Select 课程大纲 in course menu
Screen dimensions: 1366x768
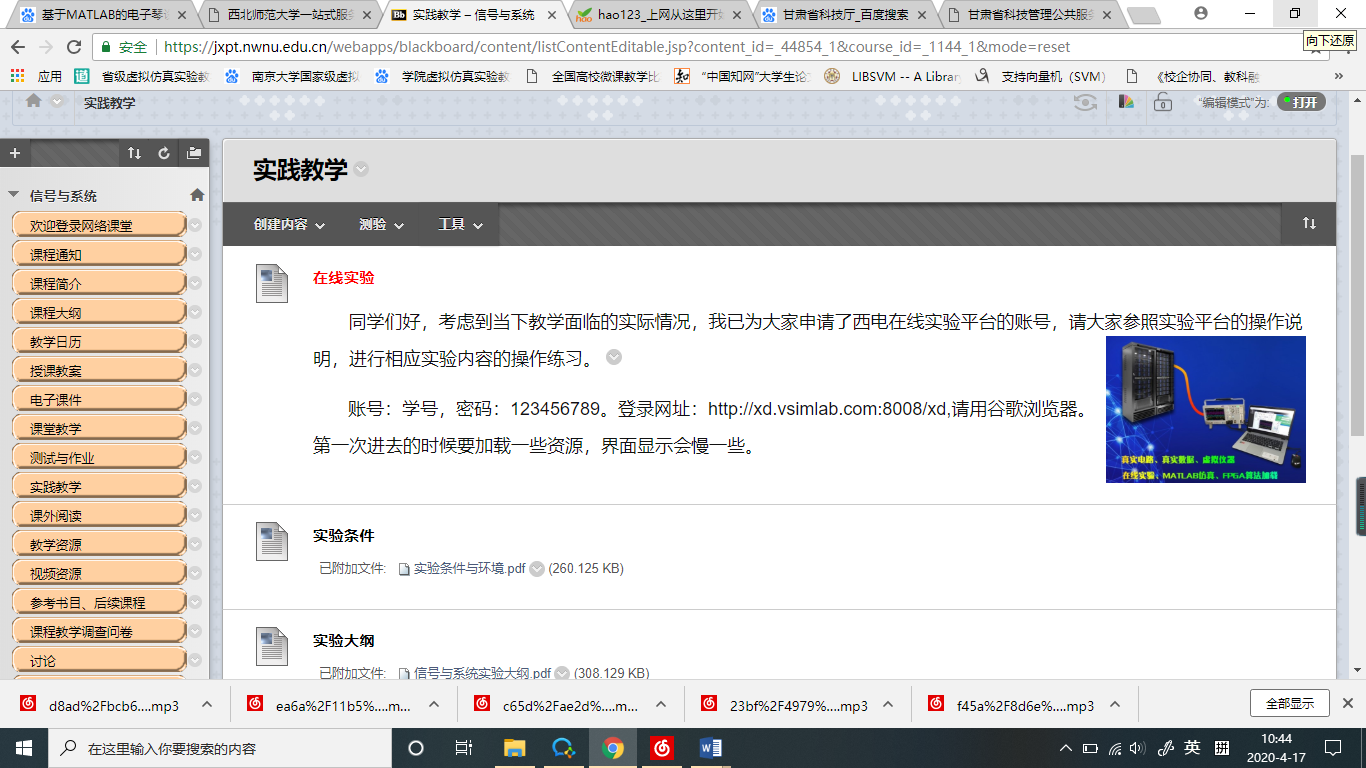56,313
